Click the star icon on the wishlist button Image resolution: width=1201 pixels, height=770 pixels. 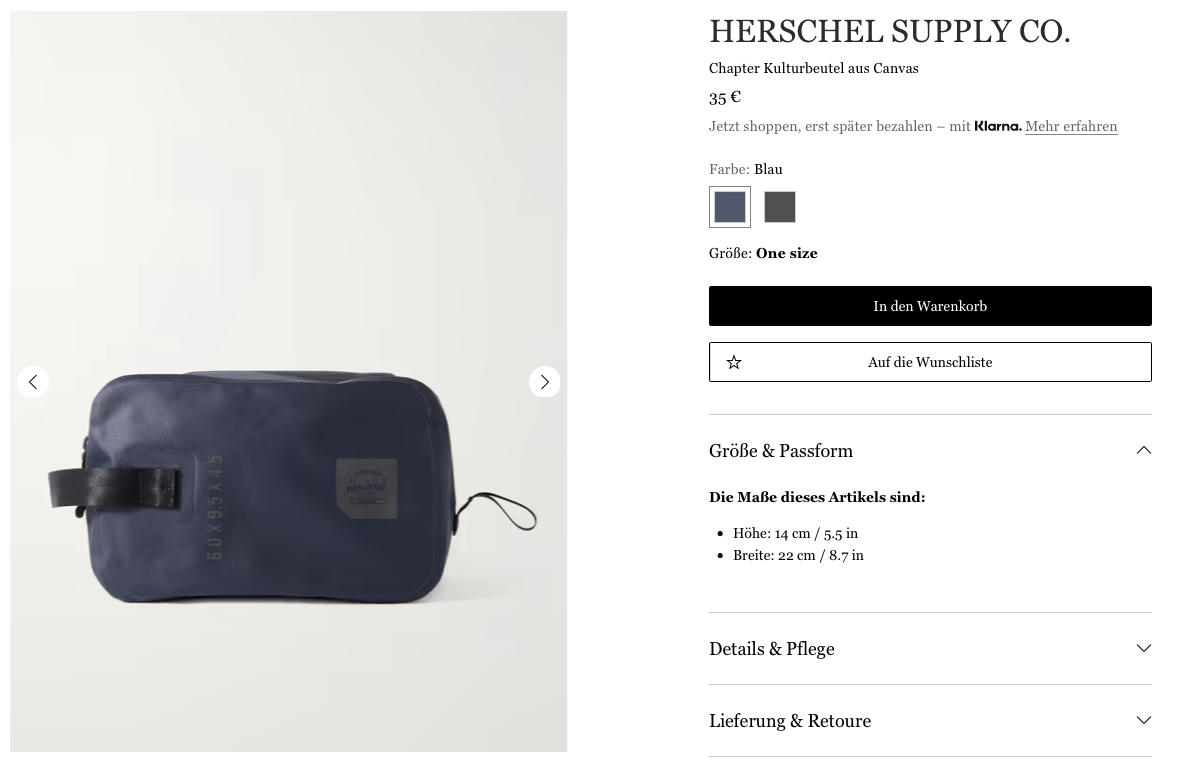click(734, 362)
